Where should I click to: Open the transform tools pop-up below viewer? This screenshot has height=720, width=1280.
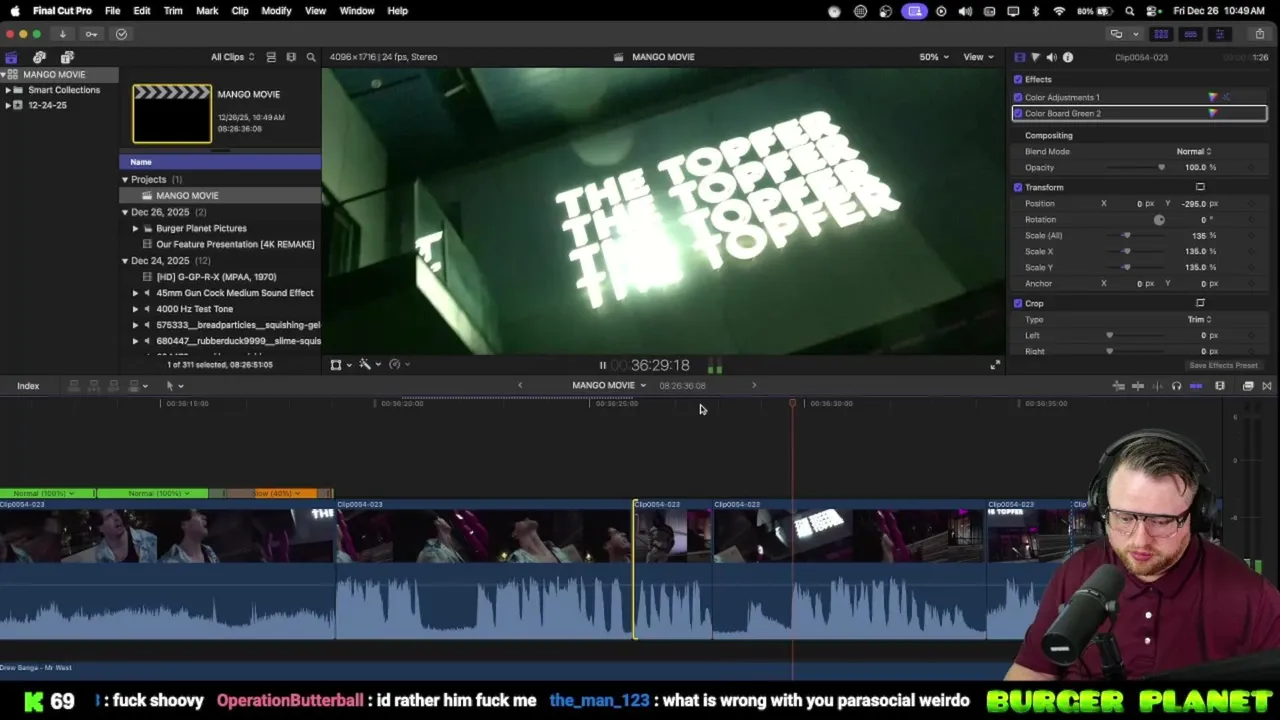click(x=340, y=365)
